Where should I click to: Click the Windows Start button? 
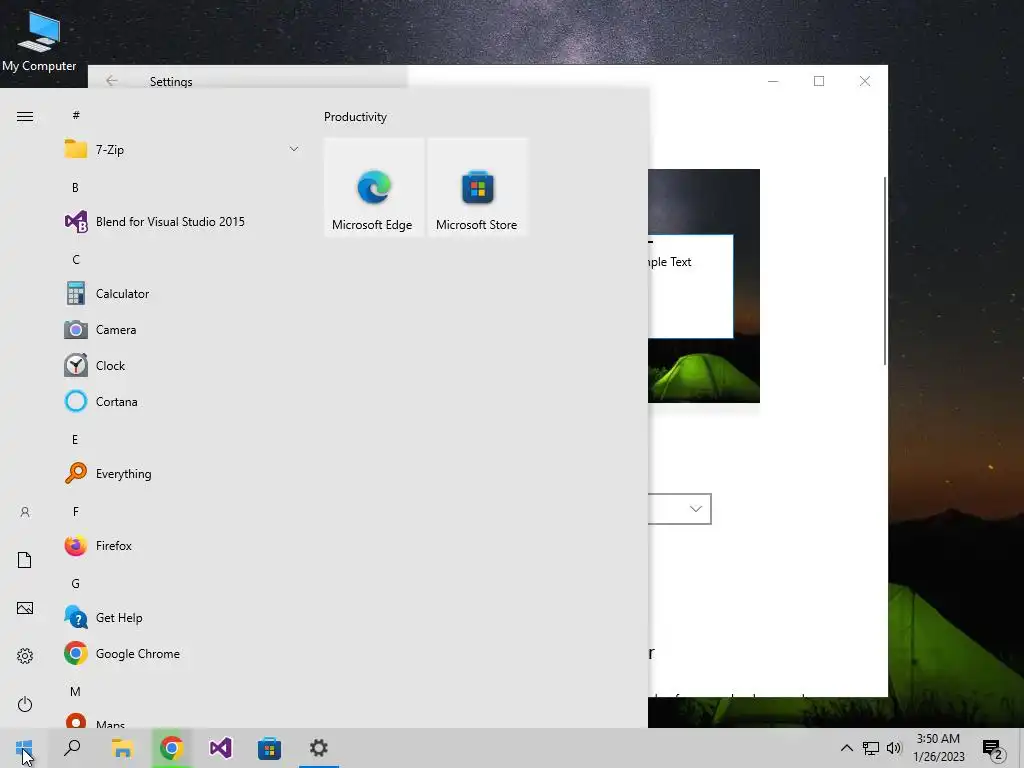[24, 748]
